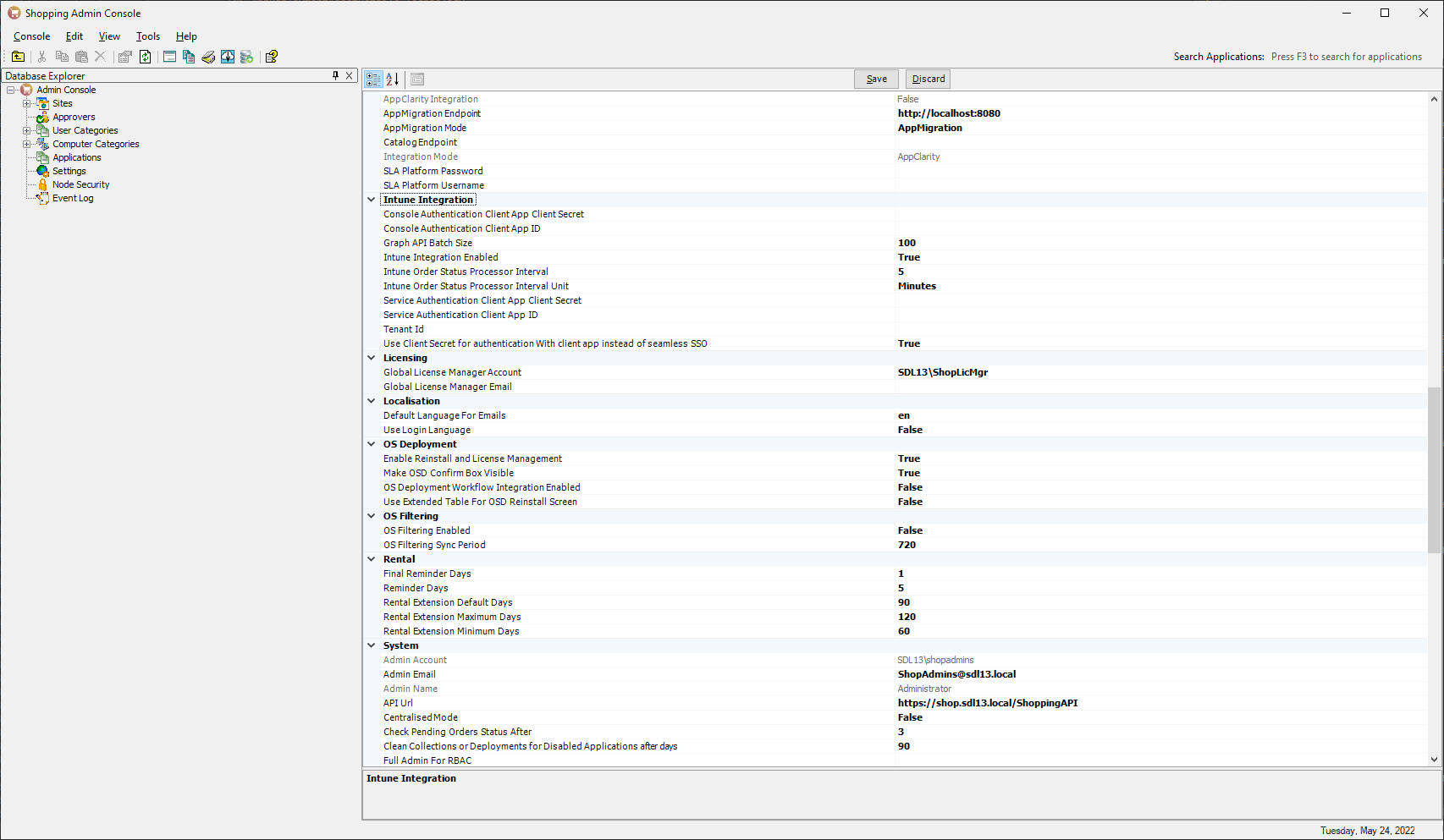
Task: Click the OS Filtering Enabled False value
Action: [910, 530]
